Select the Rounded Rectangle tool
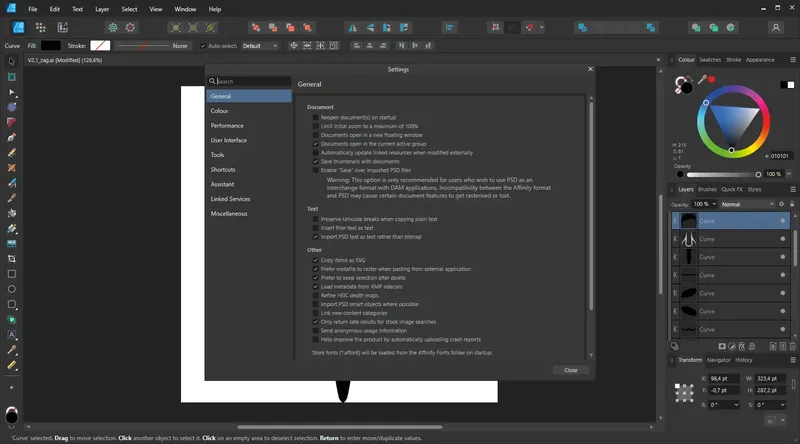Screen dimensions: 800x444 point(11,305)
